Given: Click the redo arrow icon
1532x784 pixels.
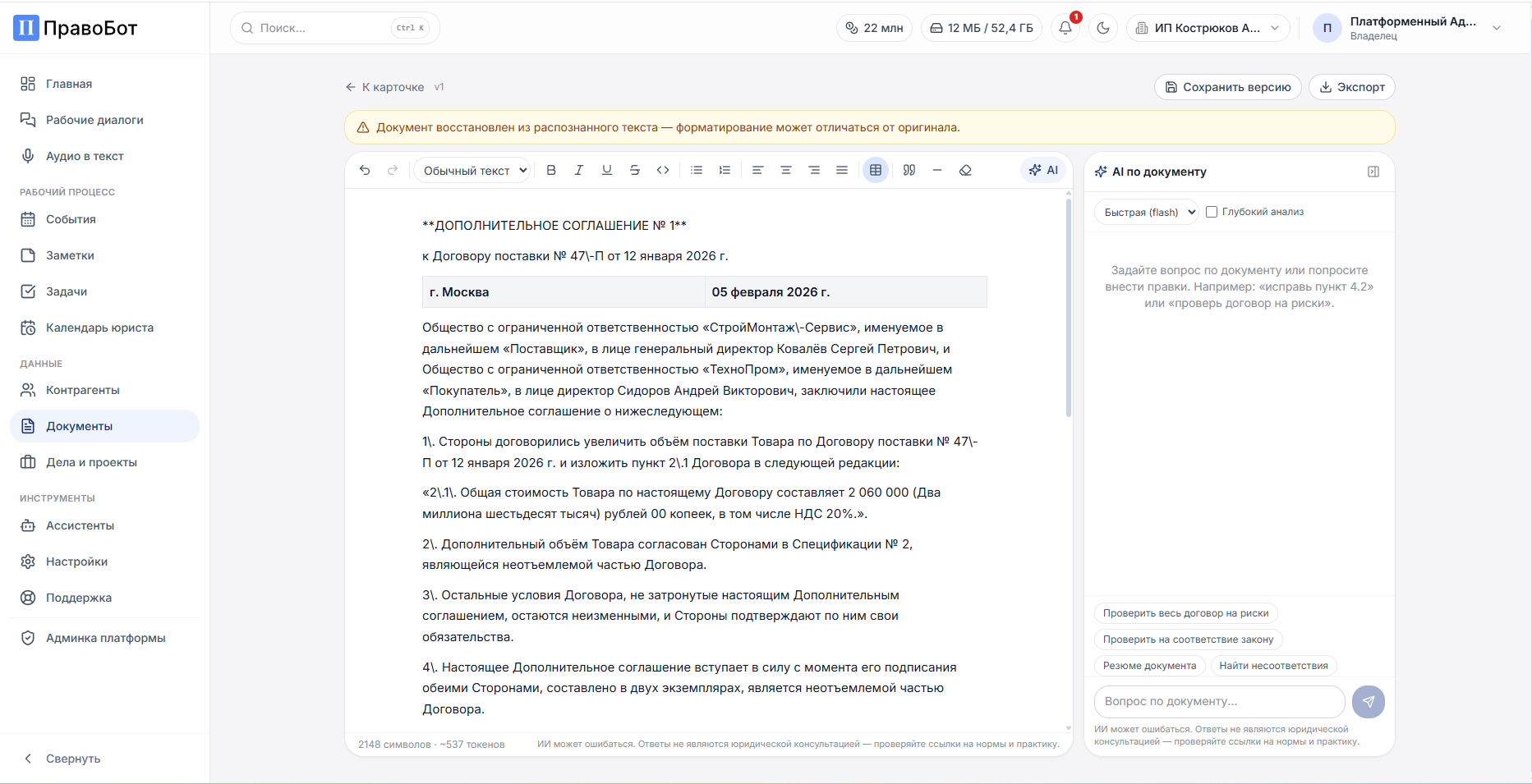Looking at the screenshot, I should (393, 170).
